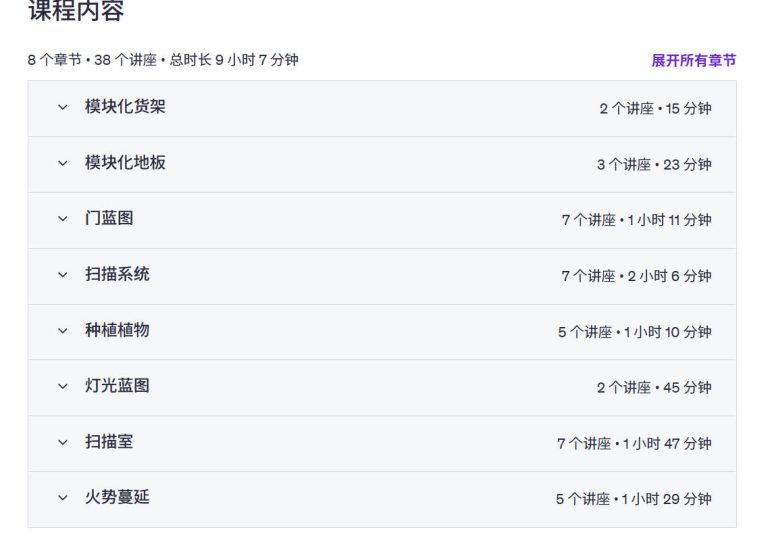The image size is (770, 550).
Task: Open the 扫描系统 section title
Action: pos(117,275)
